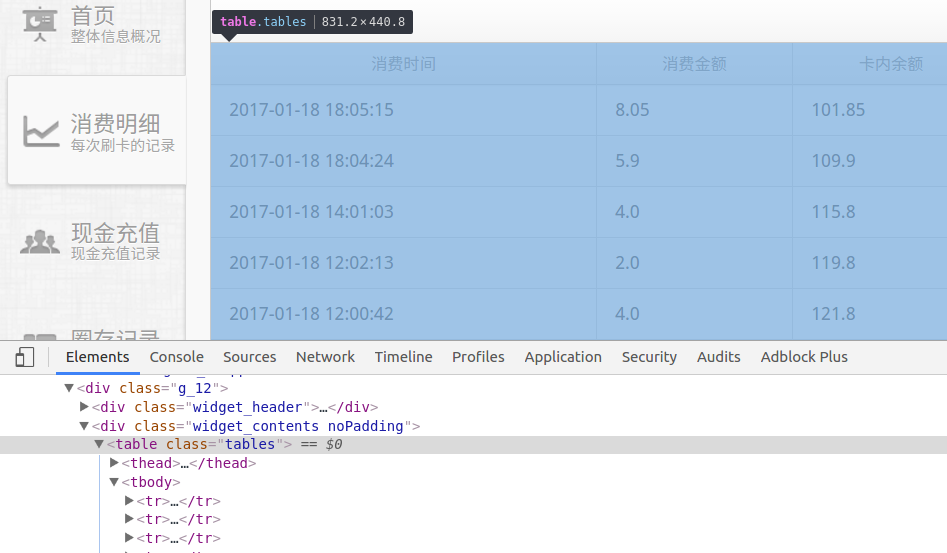This screenshot has height=553, width=947.
Task: Switch to the Console tab
Action: pos(176,357)
